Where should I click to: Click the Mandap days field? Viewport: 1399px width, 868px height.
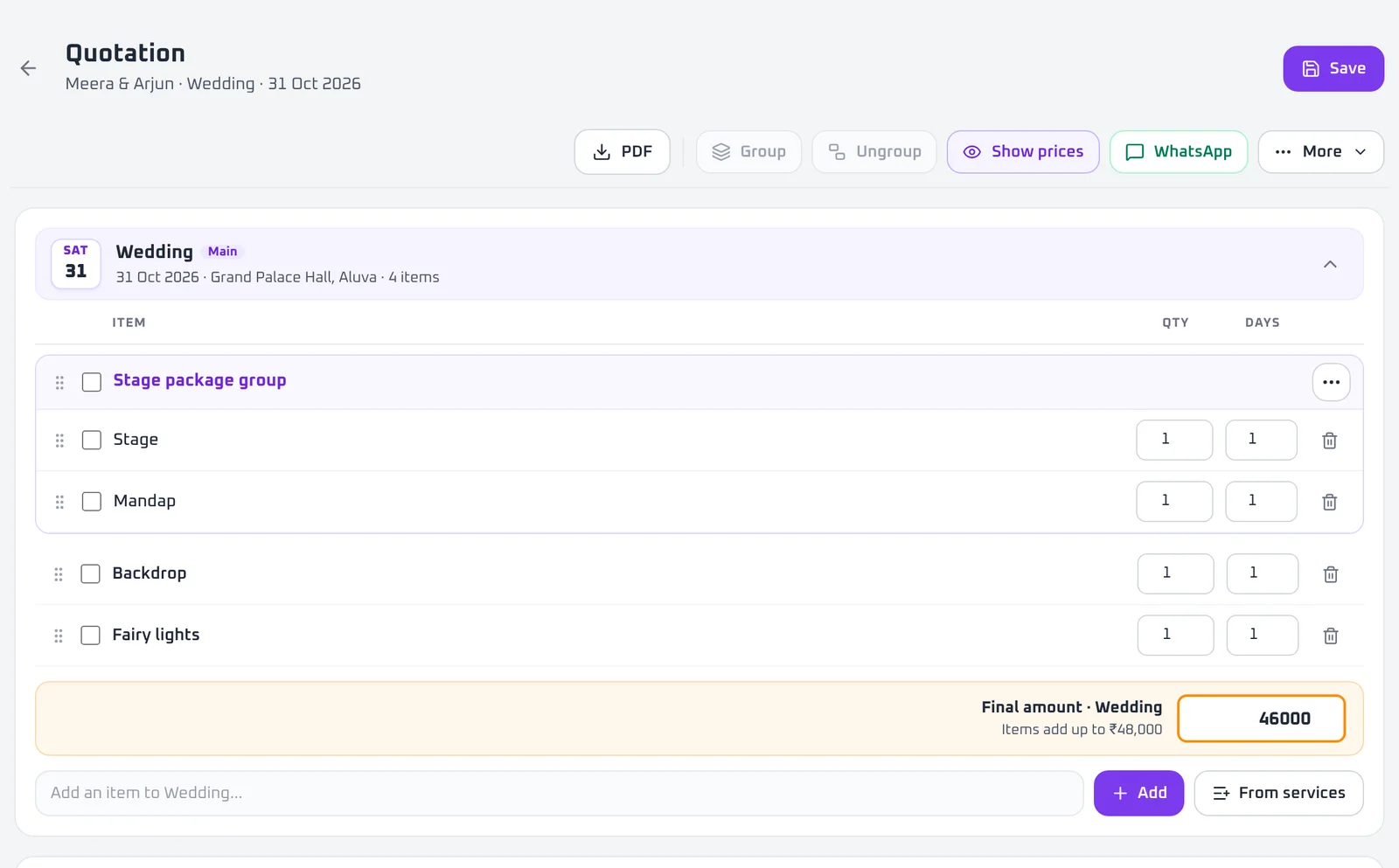[x=1261, y=501]
